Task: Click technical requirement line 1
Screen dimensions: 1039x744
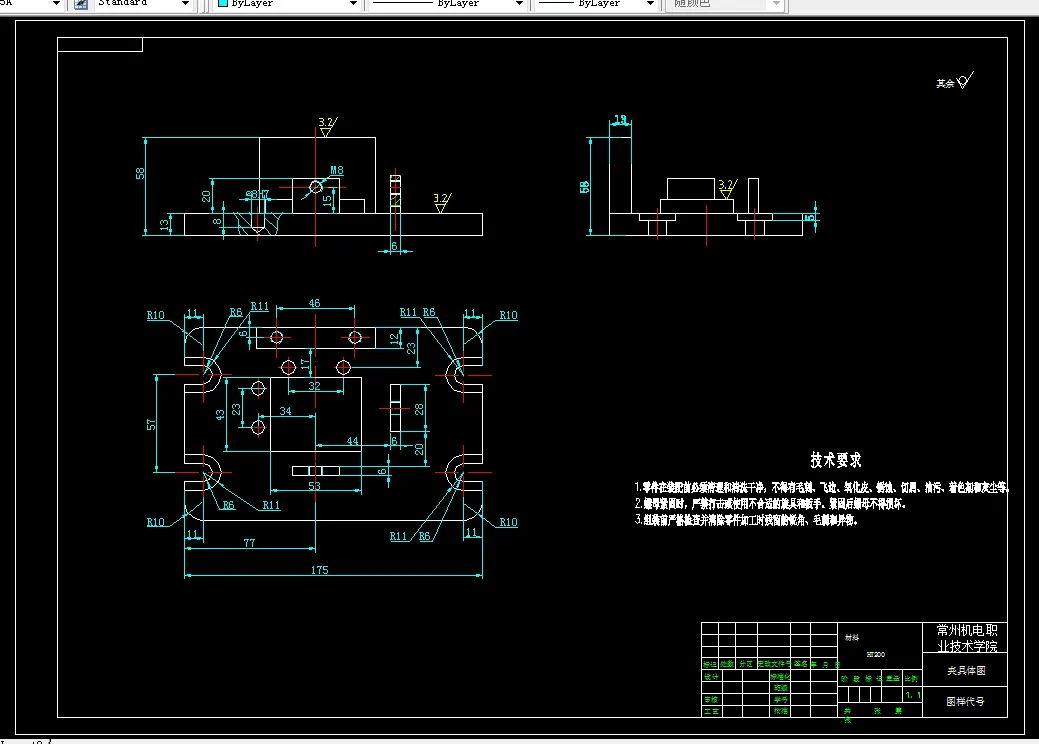Action: click(x=821, y=488)
